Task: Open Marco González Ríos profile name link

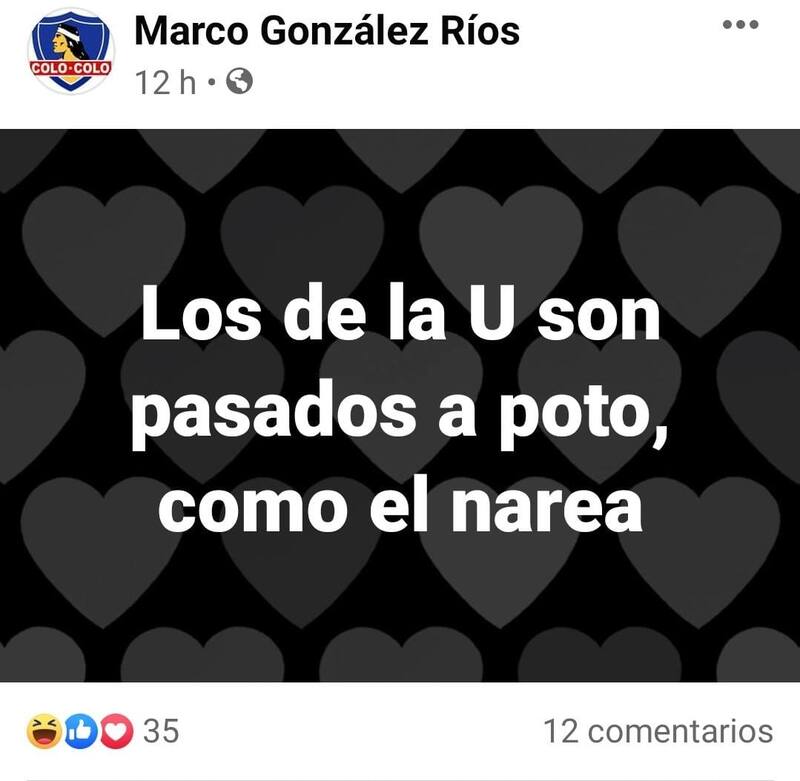Action: pyautogui.click(x=327, y=31)
